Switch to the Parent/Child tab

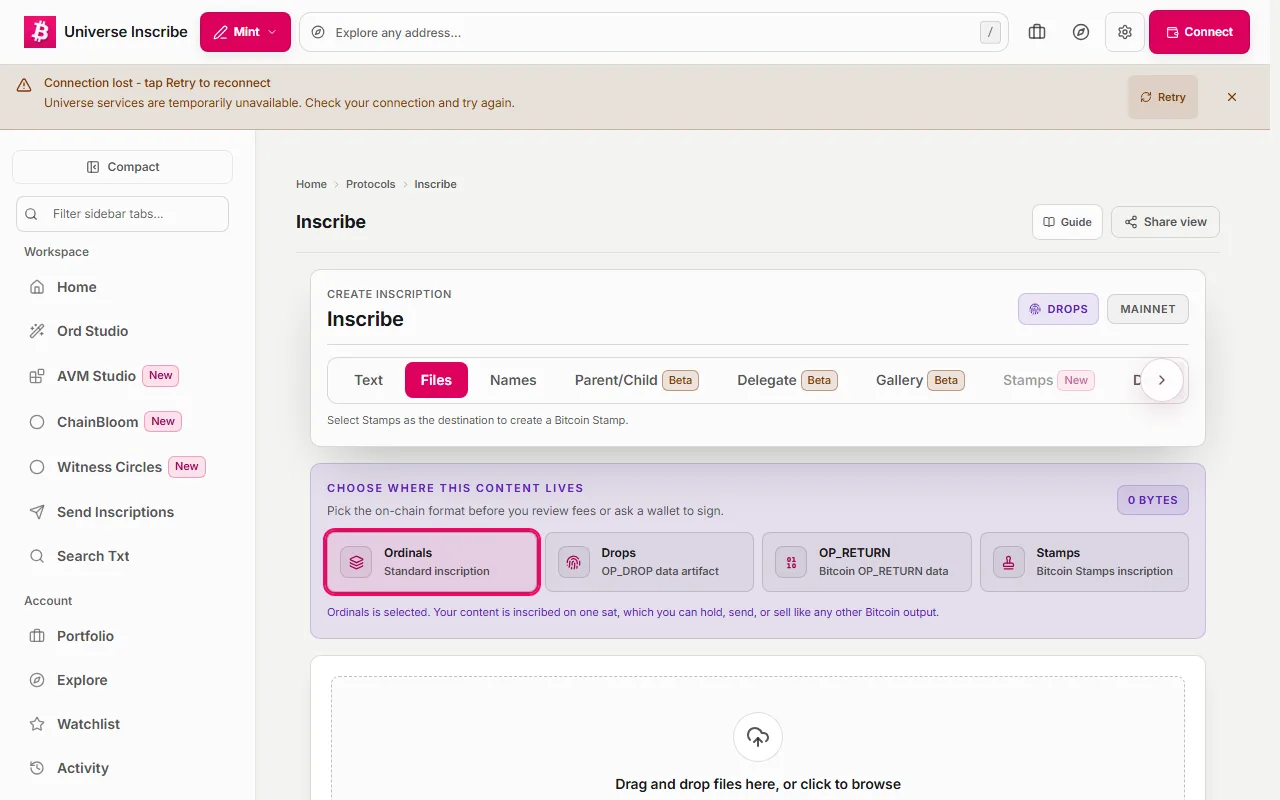636,380
